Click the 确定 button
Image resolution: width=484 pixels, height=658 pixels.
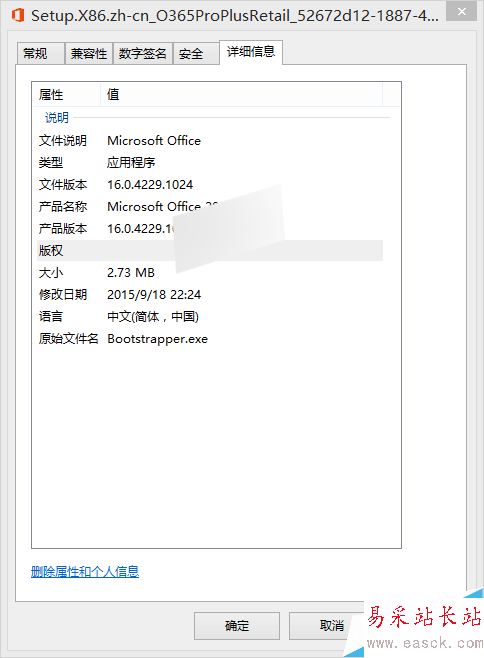pyautogui.click(x=237, y=626)
